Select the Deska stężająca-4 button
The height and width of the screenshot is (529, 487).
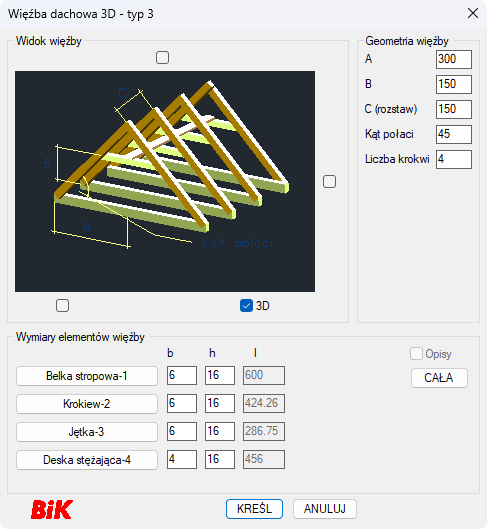coord(87,460)
